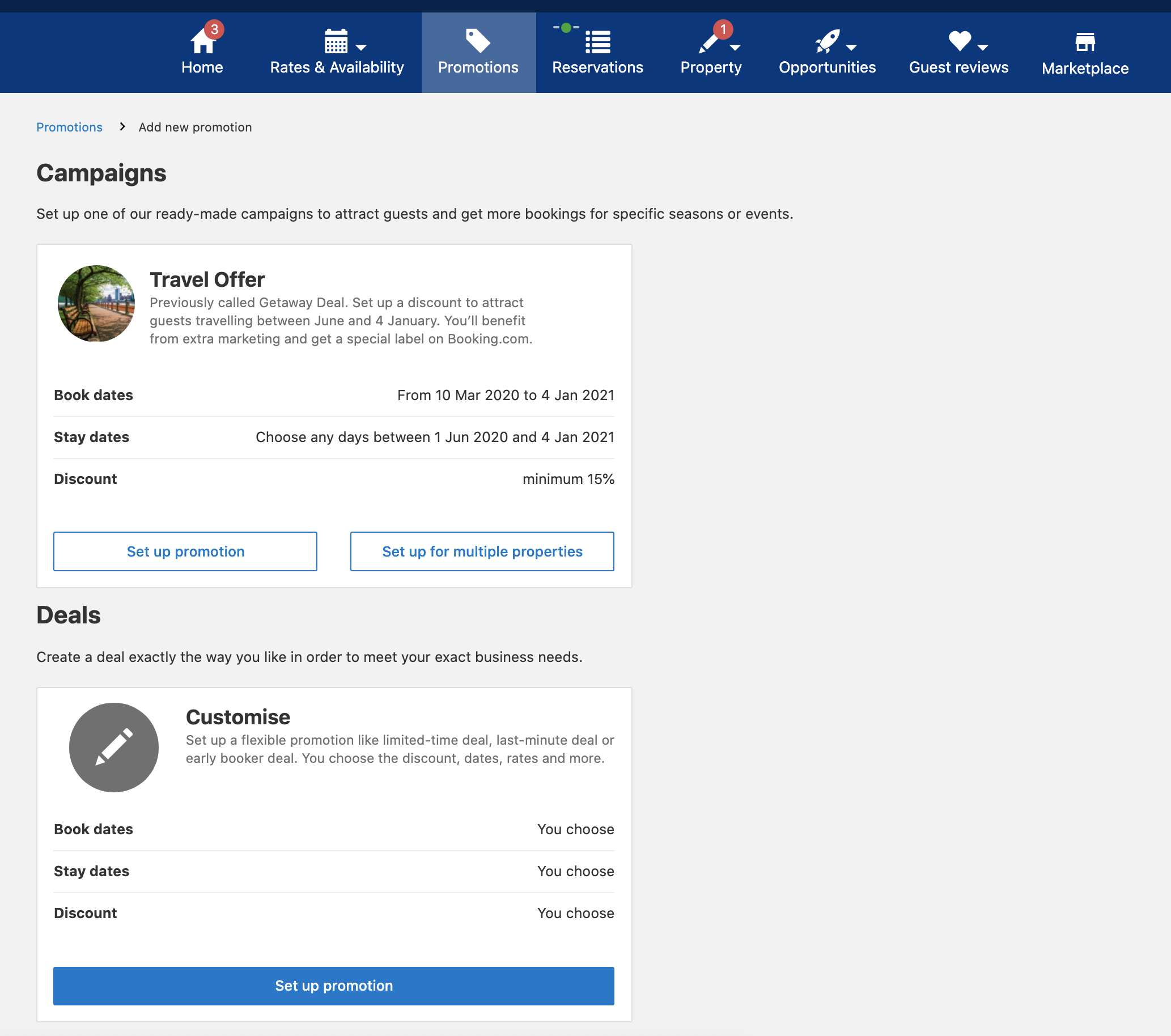The height and width of the screenshot is (1036, 1171).
Task: Click the Reservations list icon
Action: (x=597, y=41)
